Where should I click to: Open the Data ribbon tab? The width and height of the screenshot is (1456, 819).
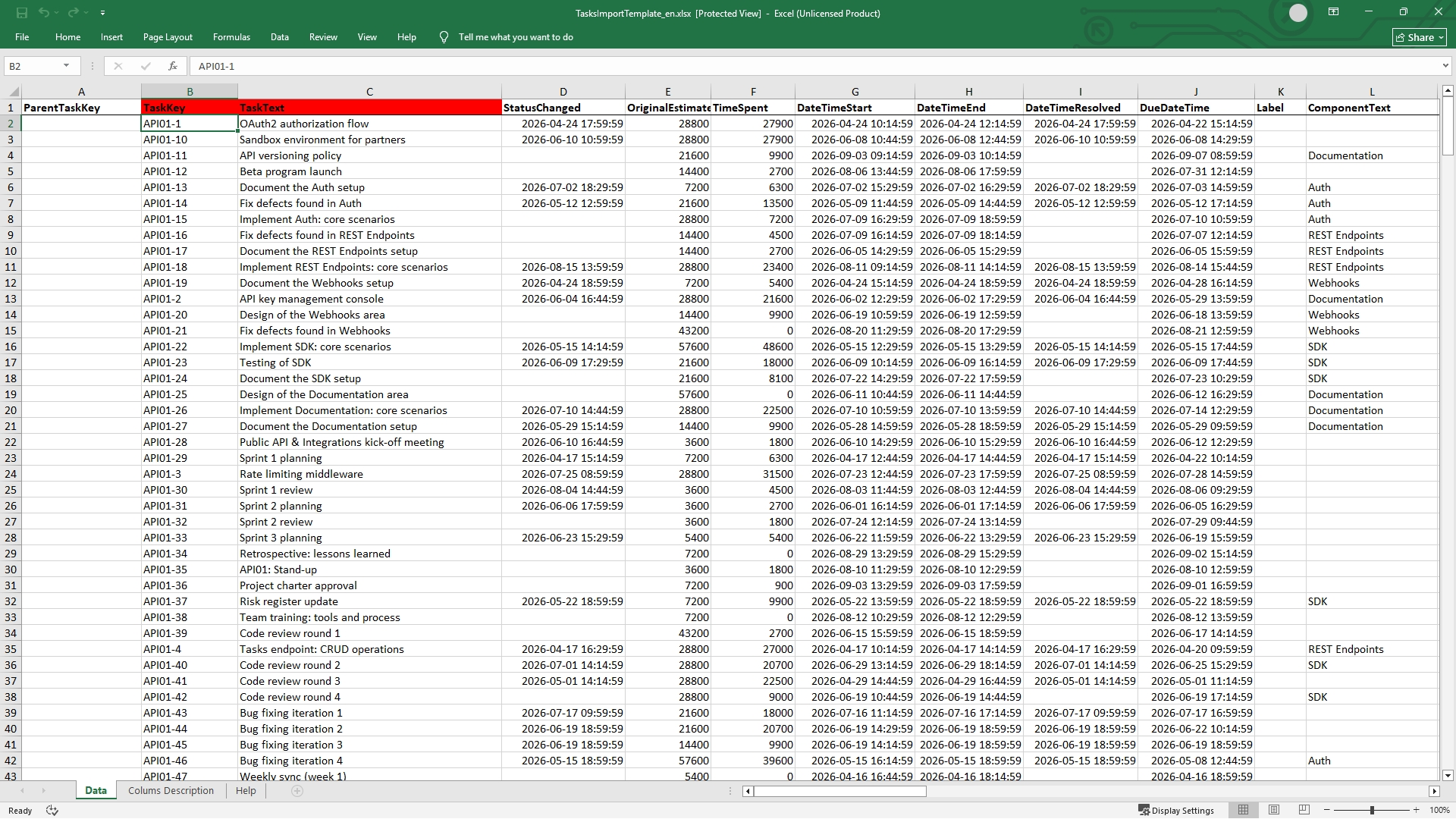pos(280,37)
